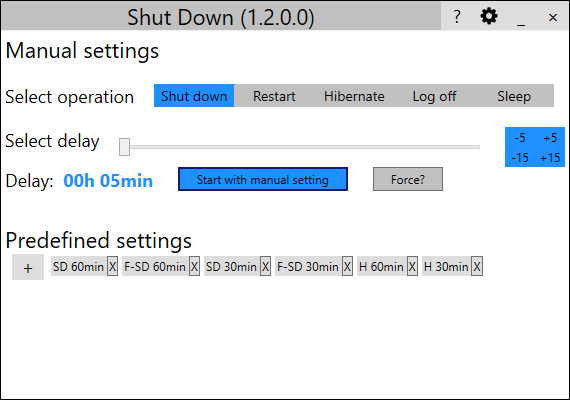Toggle the Force? option

tap(408, 179)
